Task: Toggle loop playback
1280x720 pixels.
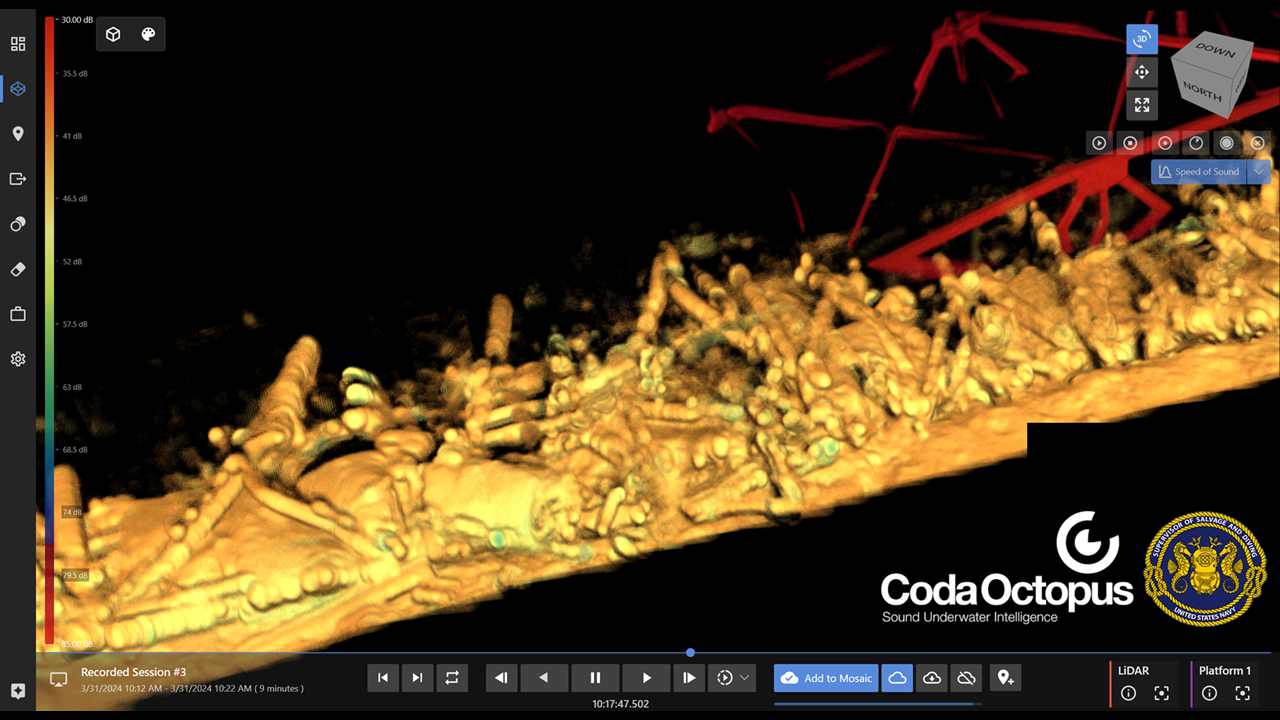Action: pos(452,678)
